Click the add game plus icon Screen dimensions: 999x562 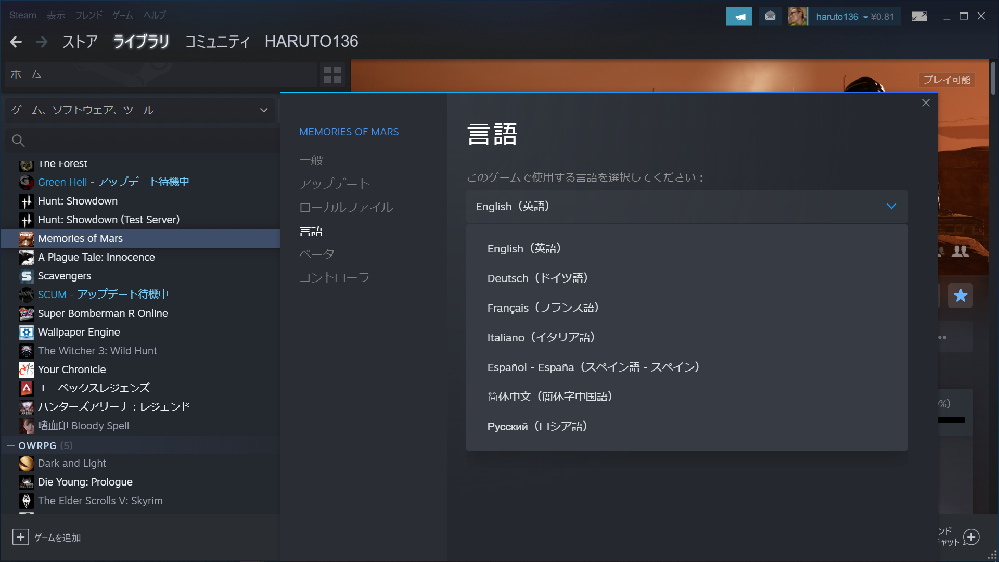pos(20,537)
